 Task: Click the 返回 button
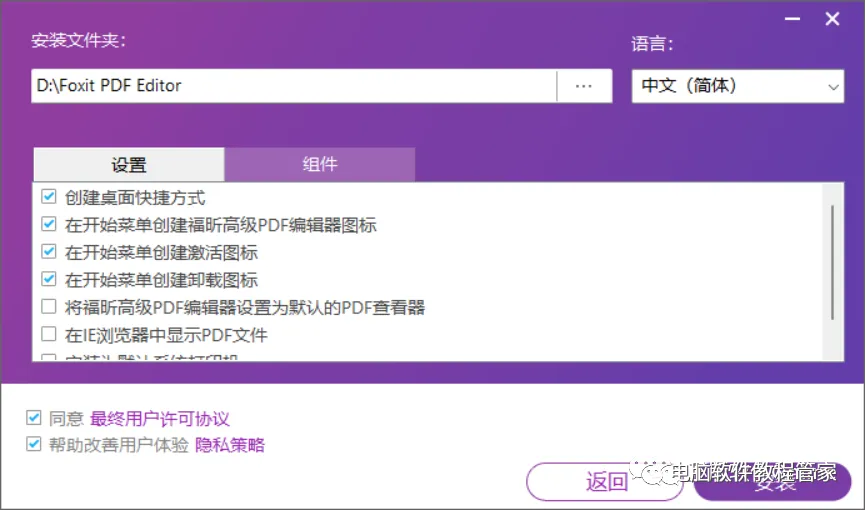click(x=605, y=481)
